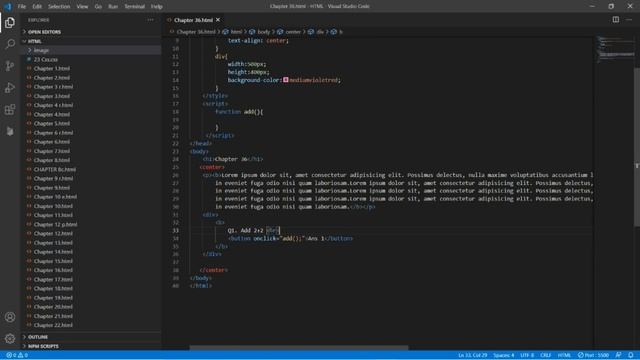Open the Extensions view
This screenshot has width=640, height=360.
(x=10, y=109)
